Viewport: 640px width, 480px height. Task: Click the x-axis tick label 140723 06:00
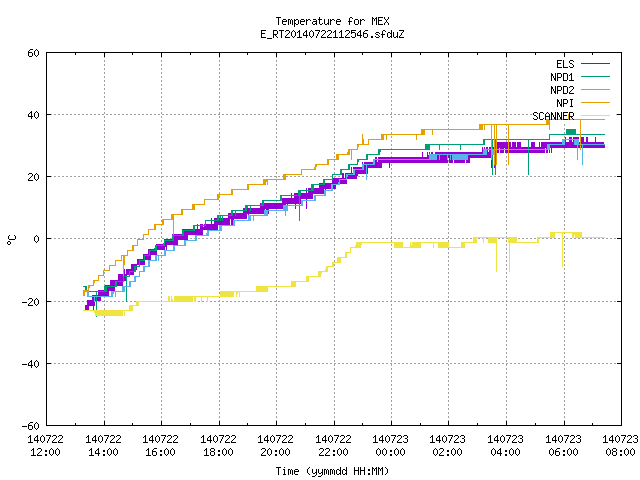point(564,446)
